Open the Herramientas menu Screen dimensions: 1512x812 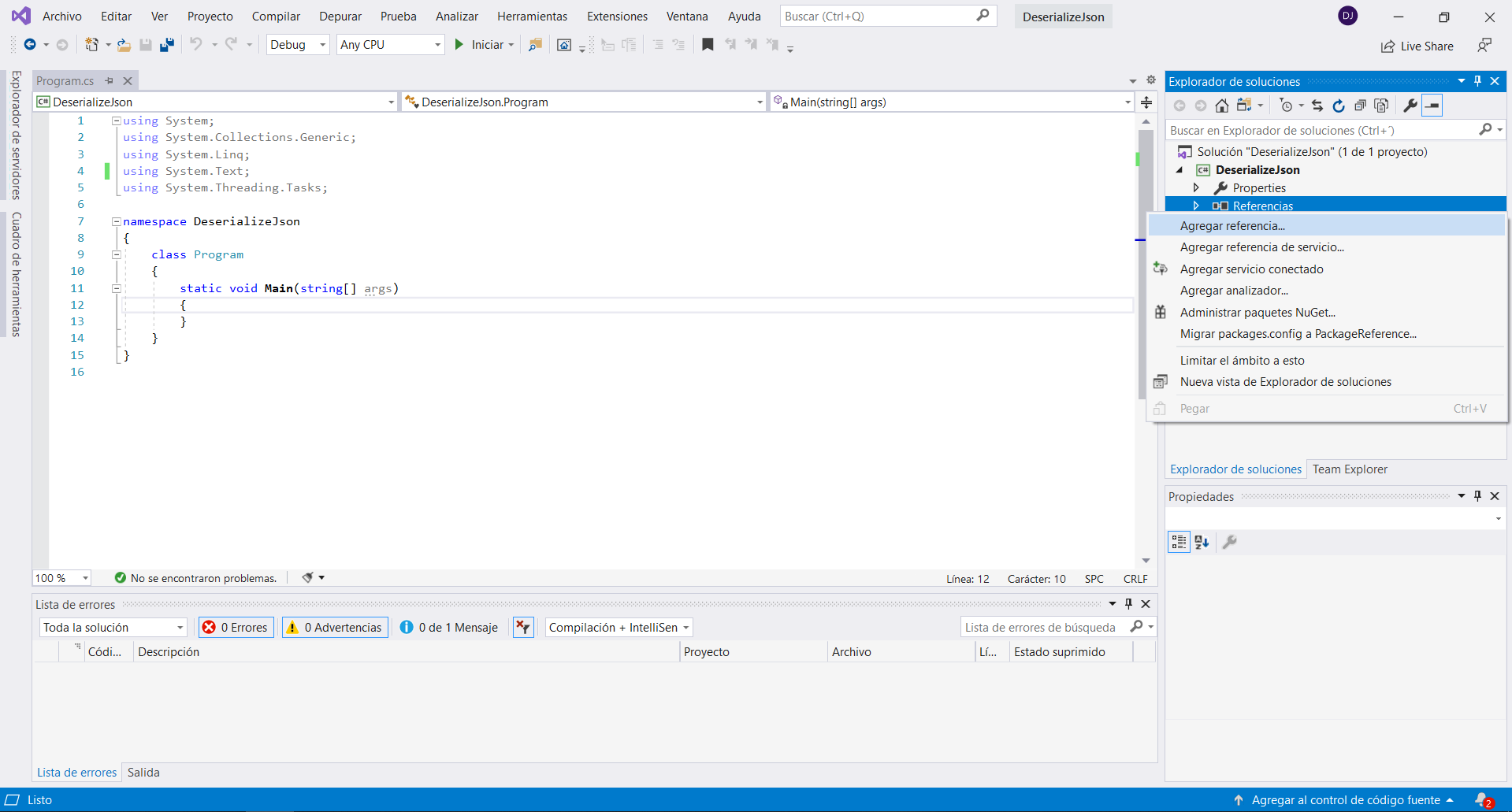pyautogui.click(x=532, y=17)
